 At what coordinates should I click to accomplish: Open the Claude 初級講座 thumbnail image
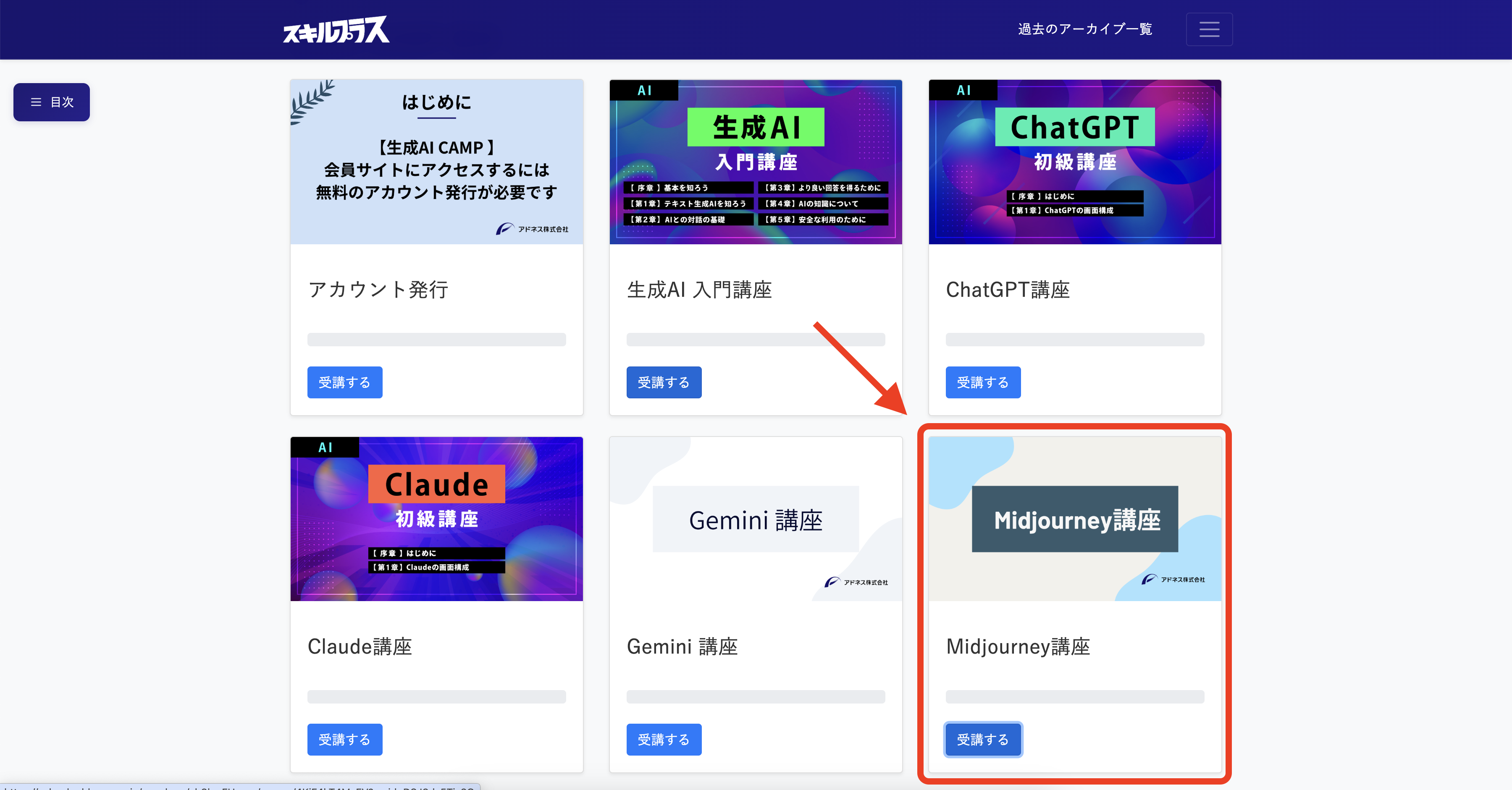(437, 518)
